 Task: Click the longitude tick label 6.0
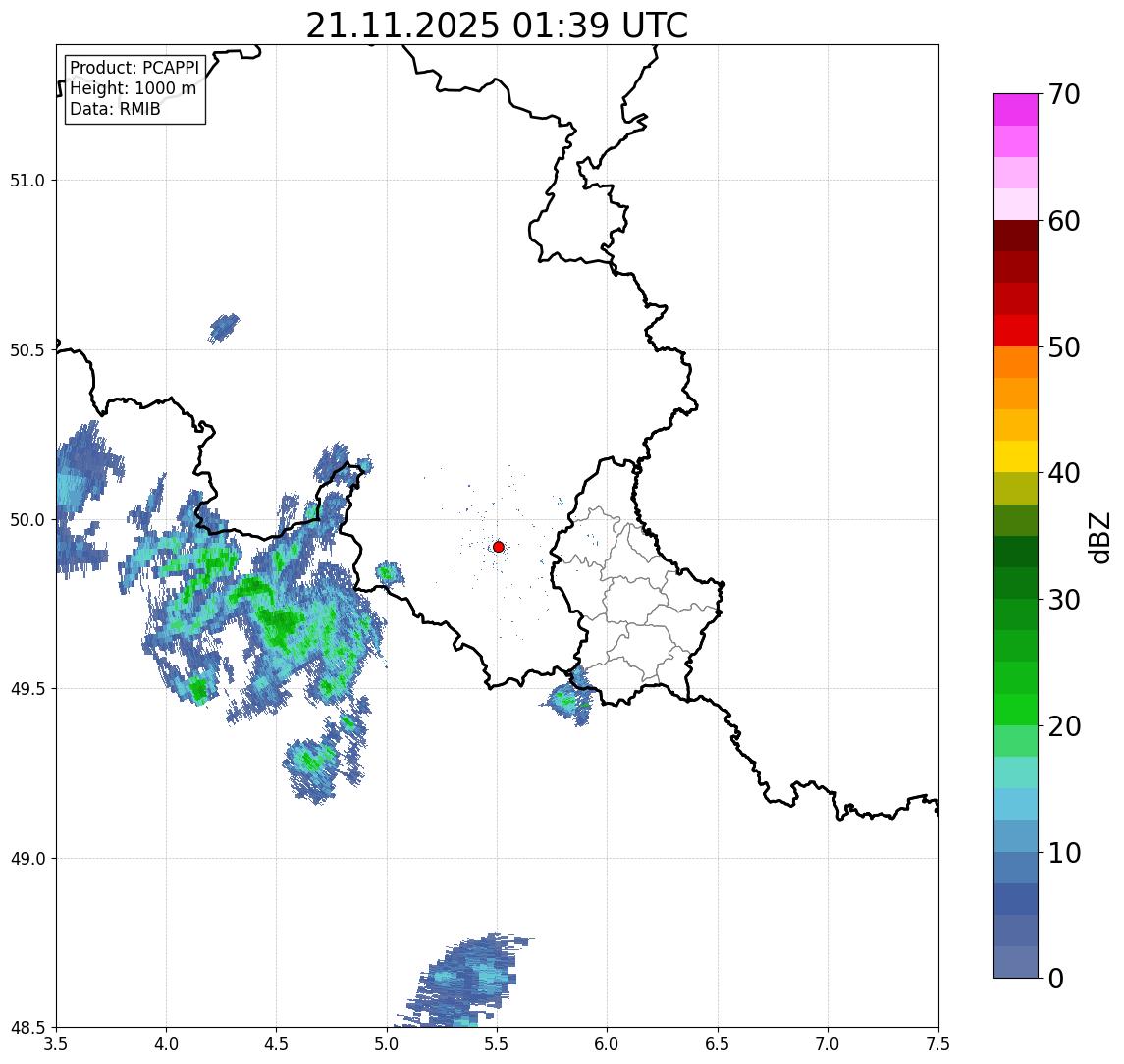click(608, 1043)
